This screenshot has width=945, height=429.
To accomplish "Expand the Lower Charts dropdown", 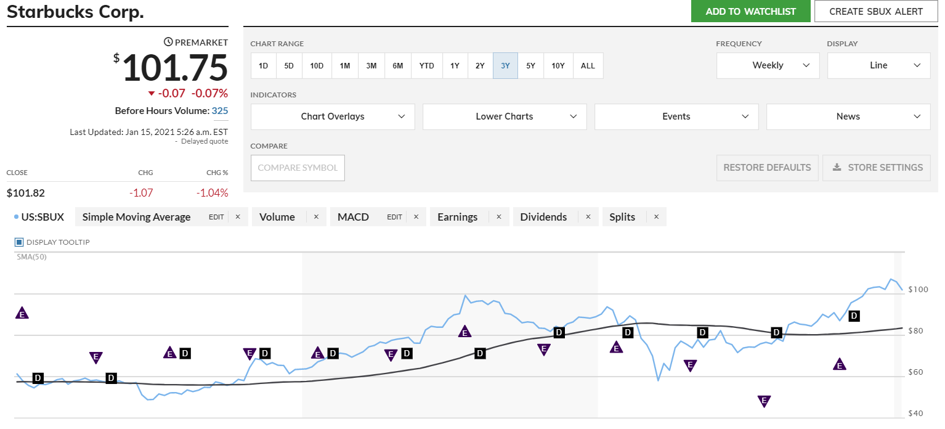I will pos(504,116).
